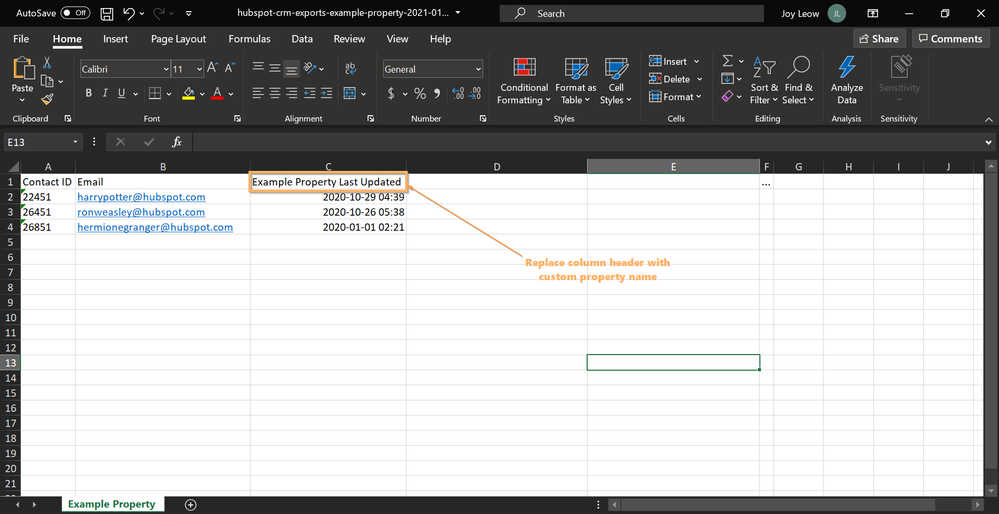Toggle horizontal Center alignment

(x=275, y=94)
